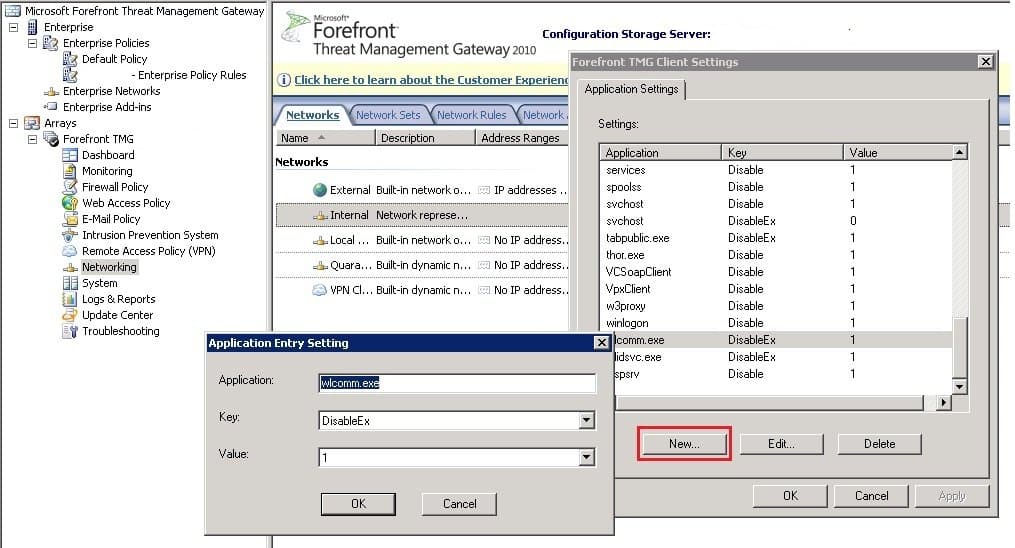Open Firewall Policy via its icon
Image resolution: width=1015 pixels, height=548 pixels.
click(x=70, y=187)
